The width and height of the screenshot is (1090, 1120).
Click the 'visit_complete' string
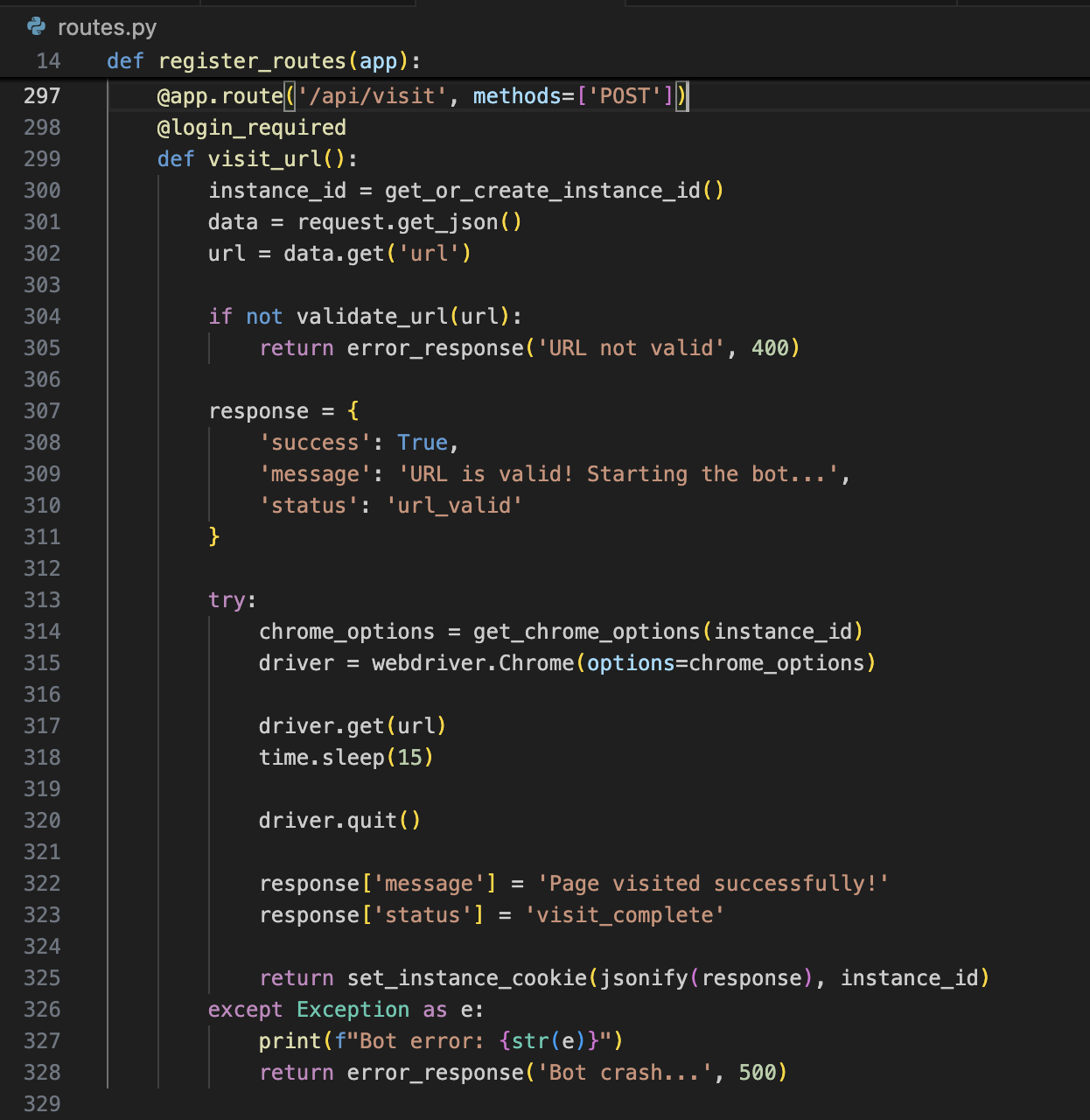point(625,915)
